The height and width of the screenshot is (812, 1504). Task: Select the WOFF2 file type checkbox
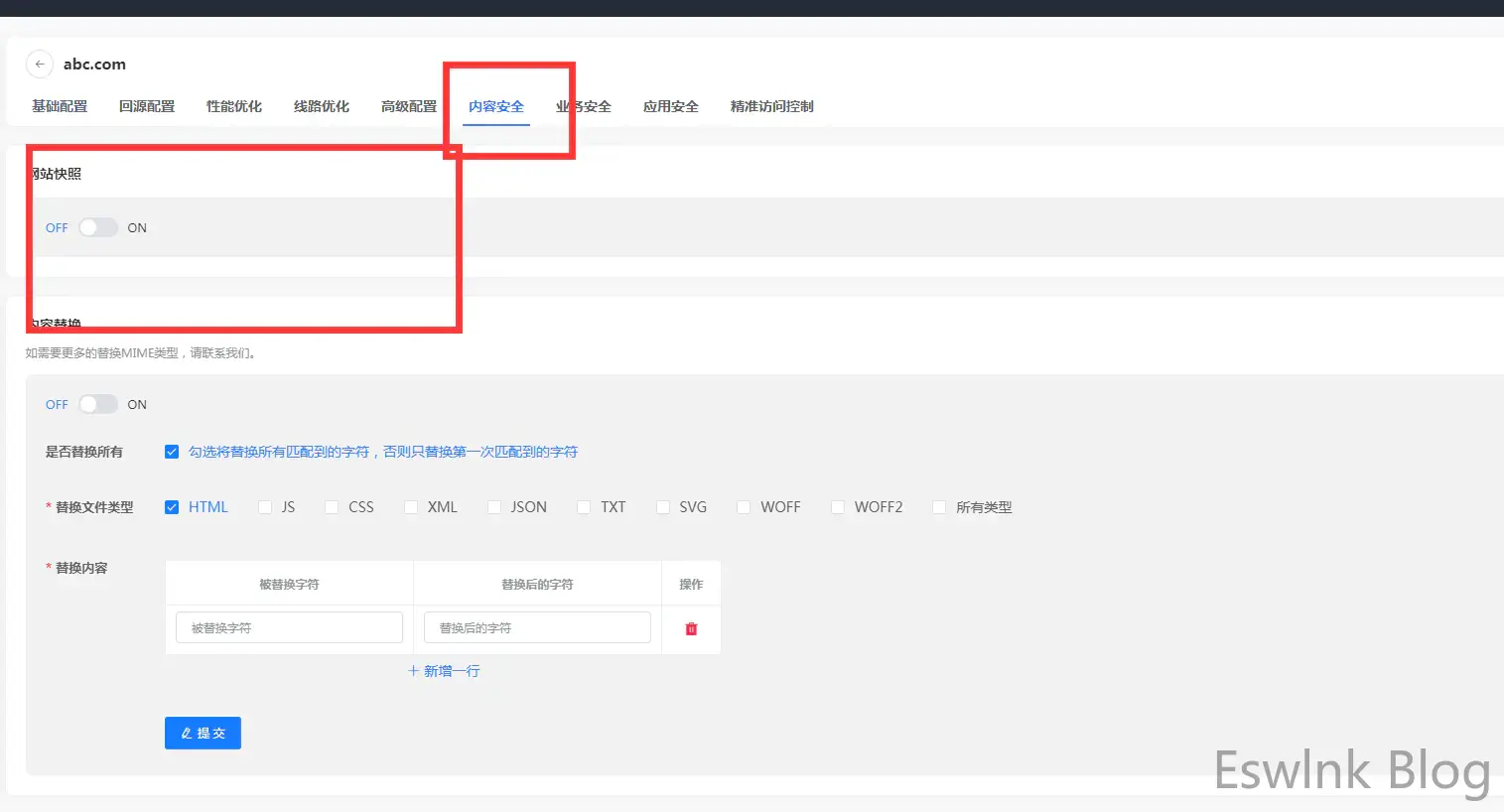point(838,507)
